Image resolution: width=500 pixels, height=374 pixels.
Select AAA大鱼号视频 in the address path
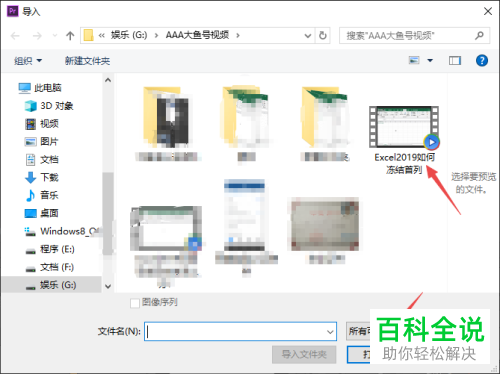[x=197, y=35]
